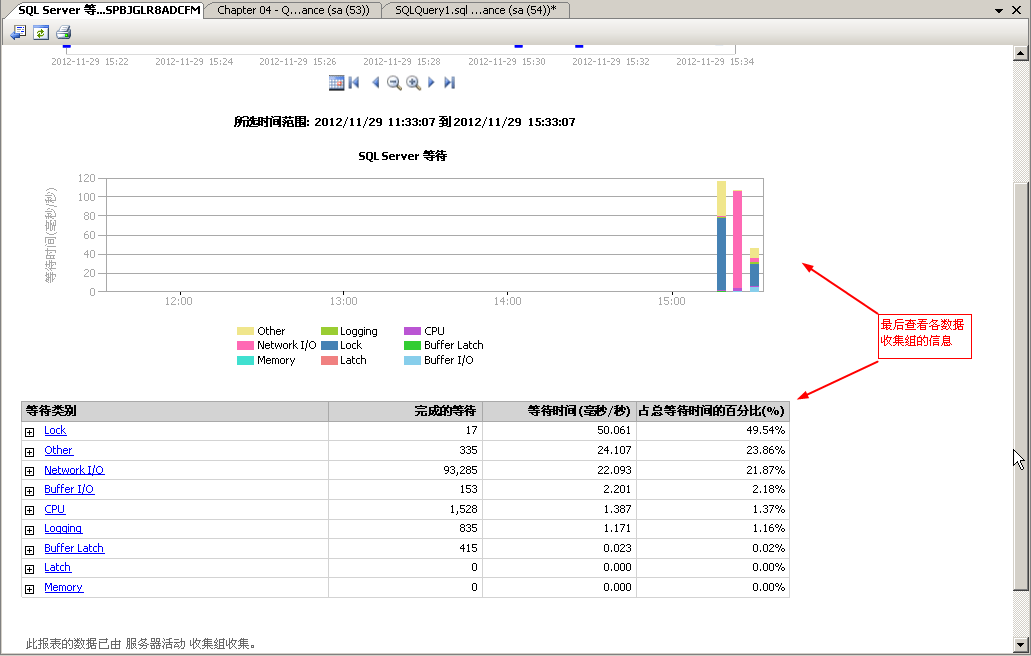This screenshot has height=656, width=1031.
Task: Click the Other legend color swatch
Action: pyautogui.click(x=245, y=331)
